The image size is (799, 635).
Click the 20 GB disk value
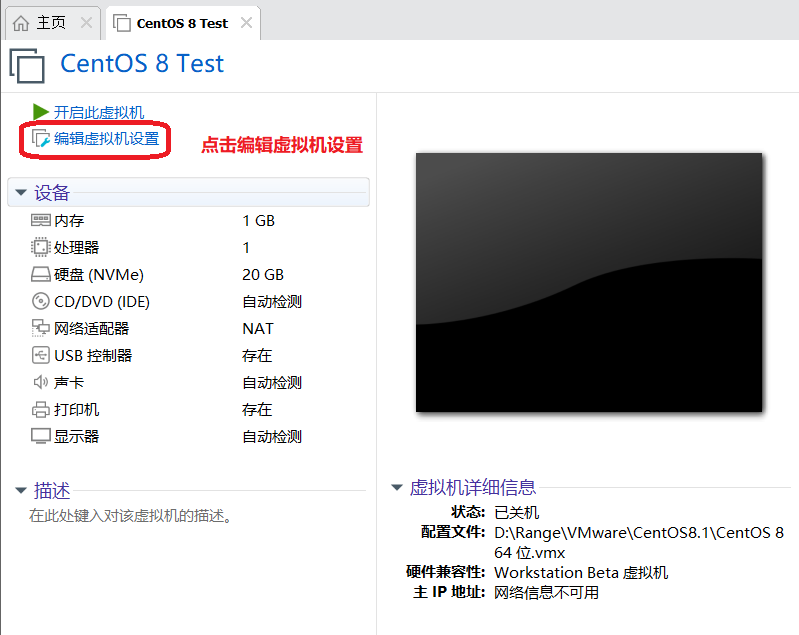click(263, 275)
